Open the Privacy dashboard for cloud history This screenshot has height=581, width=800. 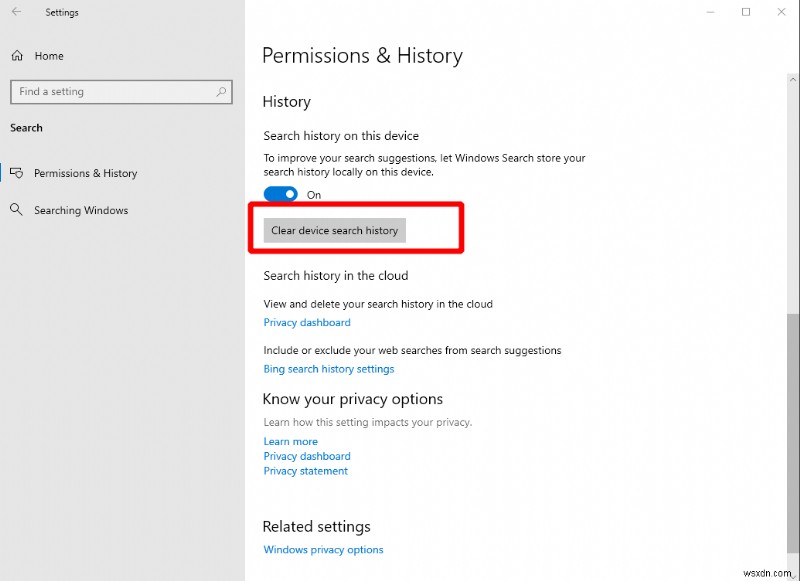coord(306,322)
